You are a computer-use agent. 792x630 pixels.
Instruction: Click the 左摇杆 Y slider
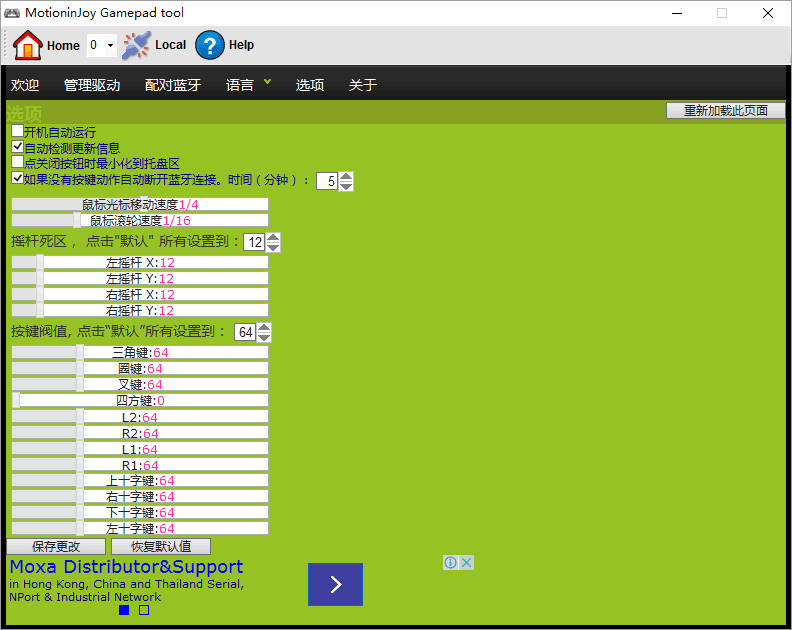pos(140,278)
